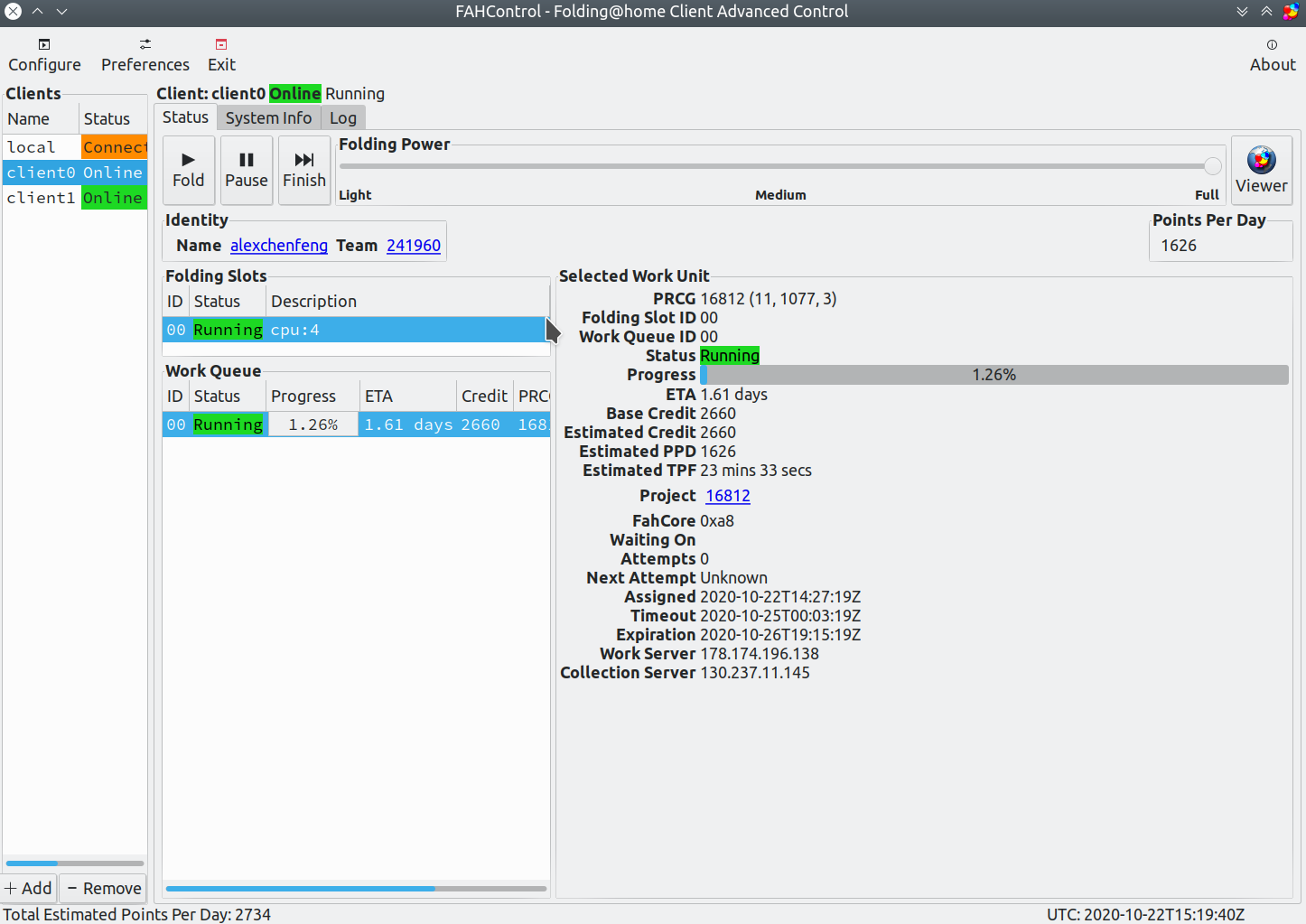Click the Selected Work Unit progress bar

[993, 375]
